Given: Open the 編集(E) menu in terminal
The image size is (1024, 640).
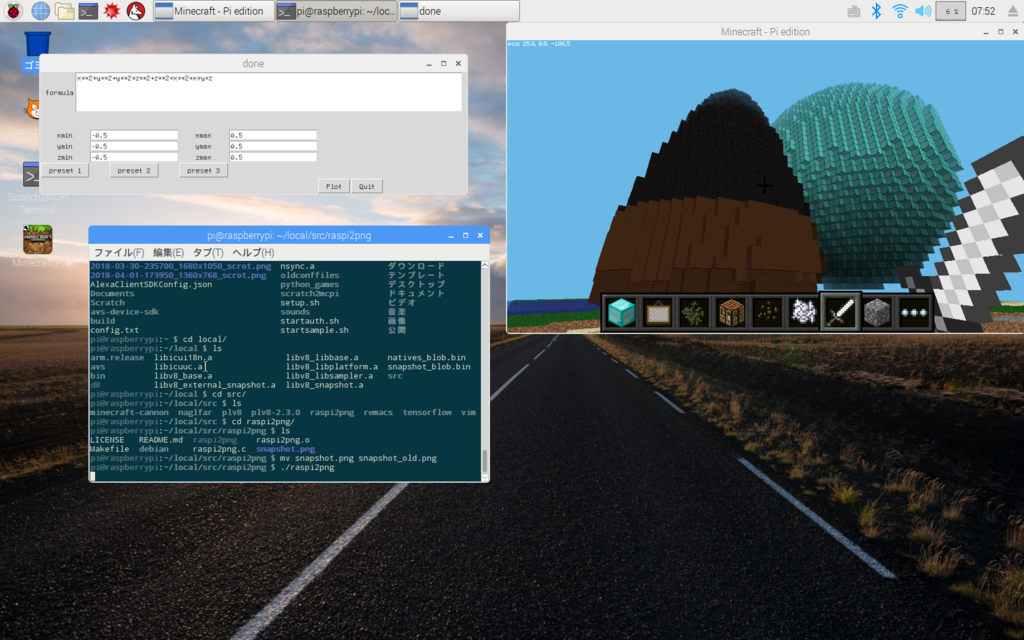Looking at the screenshot, I should (x=168, y=253).
